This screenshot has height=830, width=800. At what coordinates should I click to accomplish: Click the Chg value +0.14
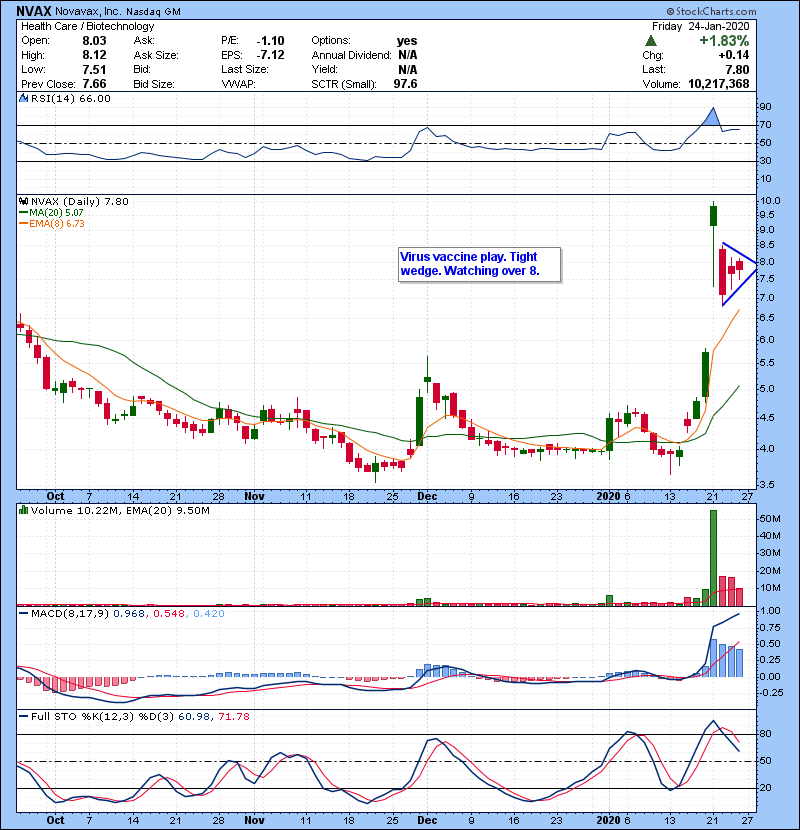(x=734, y=55)
